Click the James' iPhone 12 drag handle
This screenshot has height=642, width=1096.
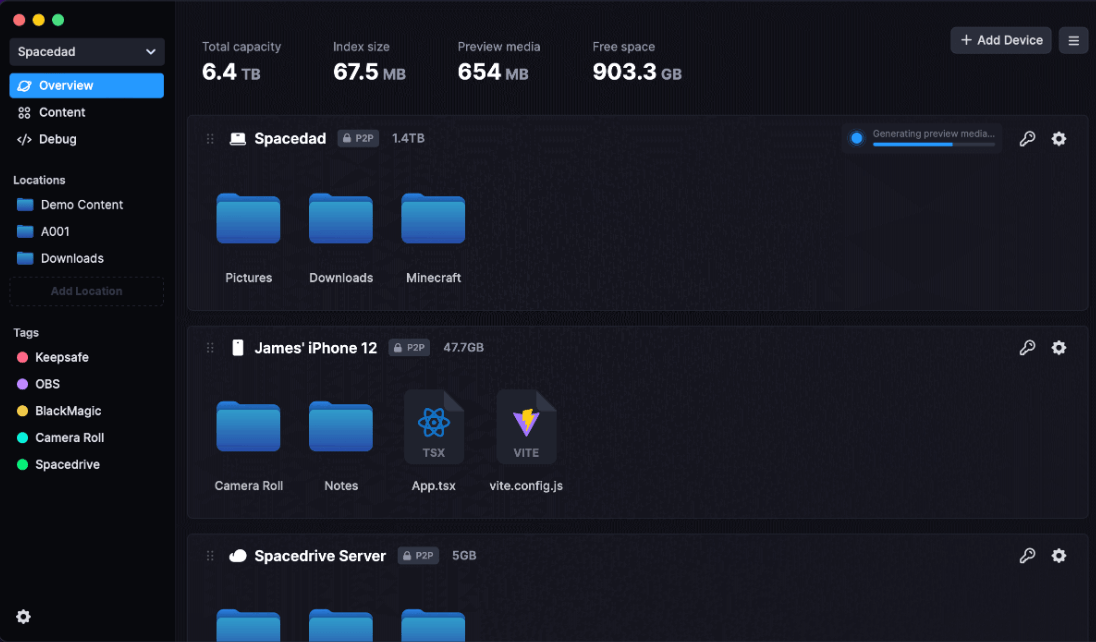pyautogui.click(x=210, y=348)
